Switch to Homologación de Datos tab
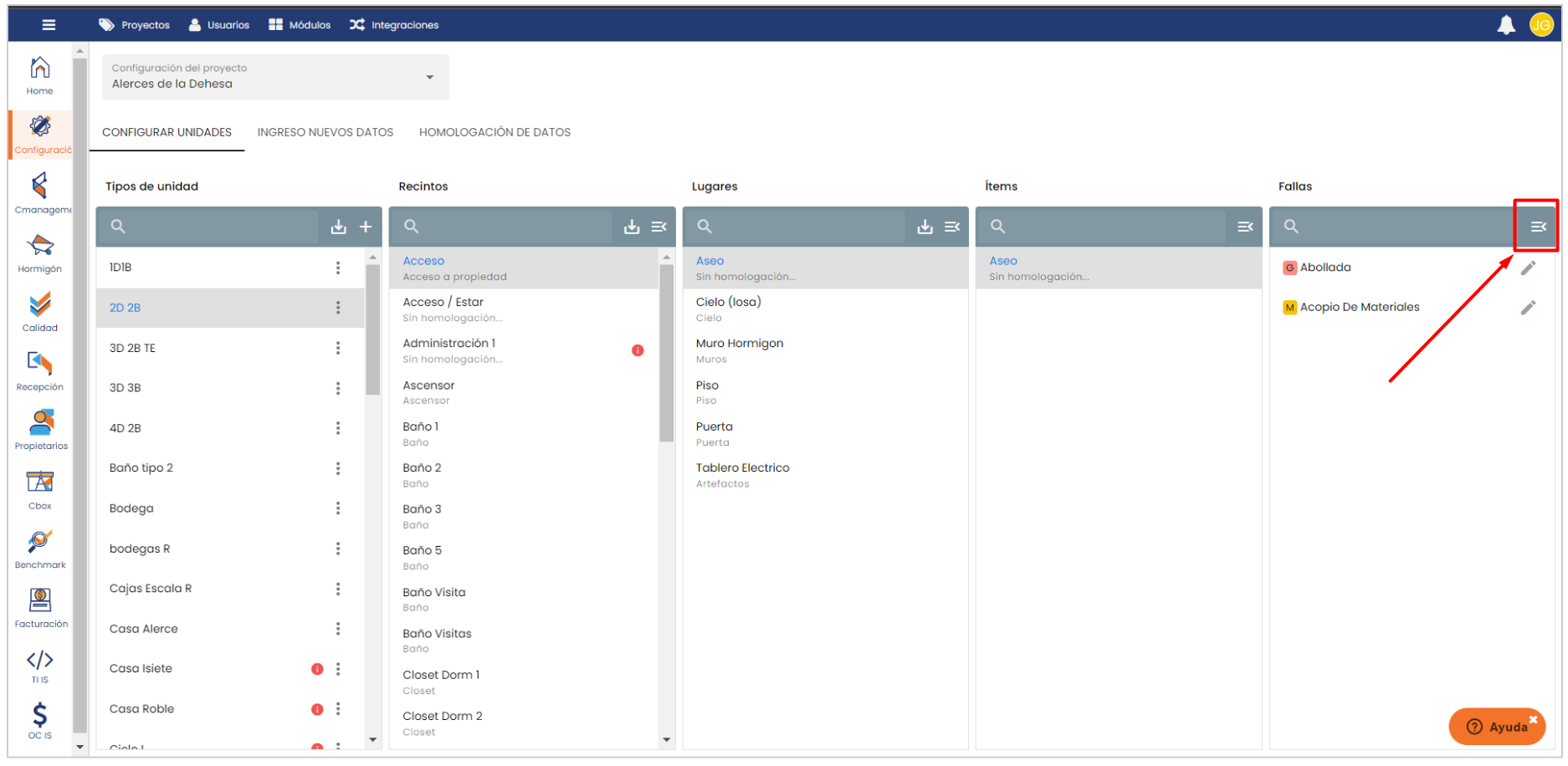The image size is (1568, 766). pos(494,132)
